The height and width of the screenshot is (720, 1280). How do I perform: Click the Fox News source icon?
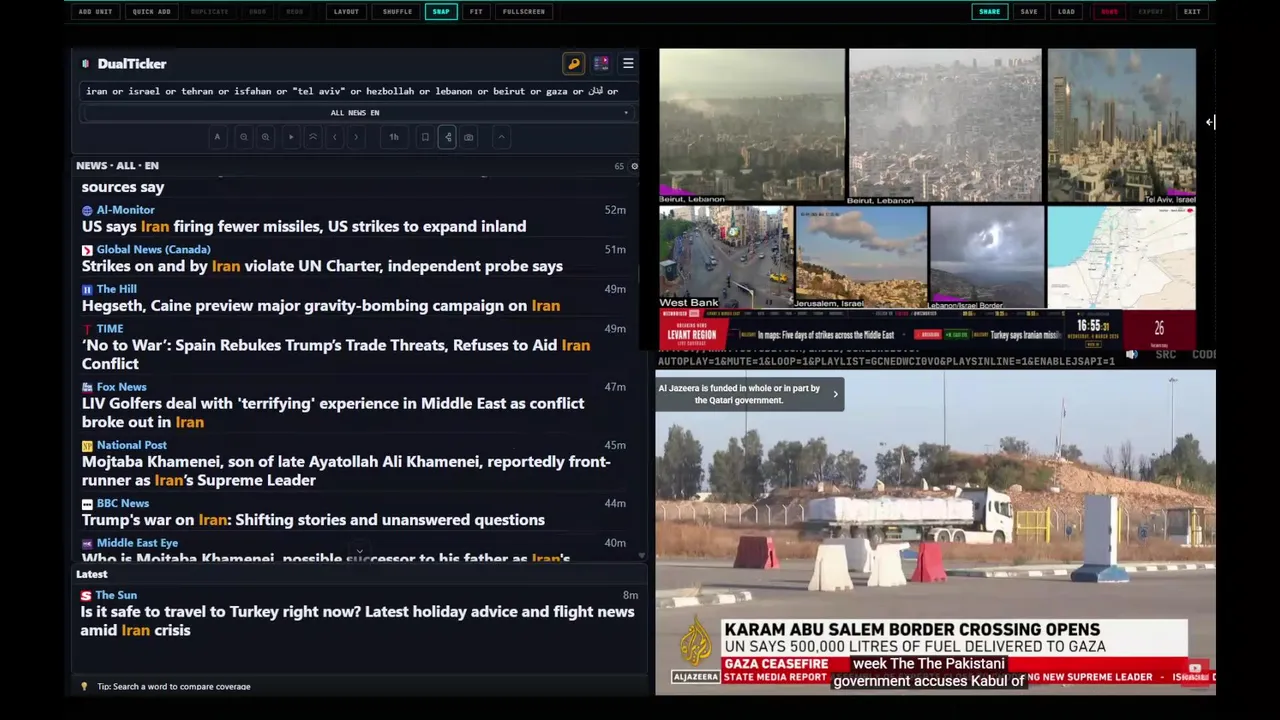(87, 387)
